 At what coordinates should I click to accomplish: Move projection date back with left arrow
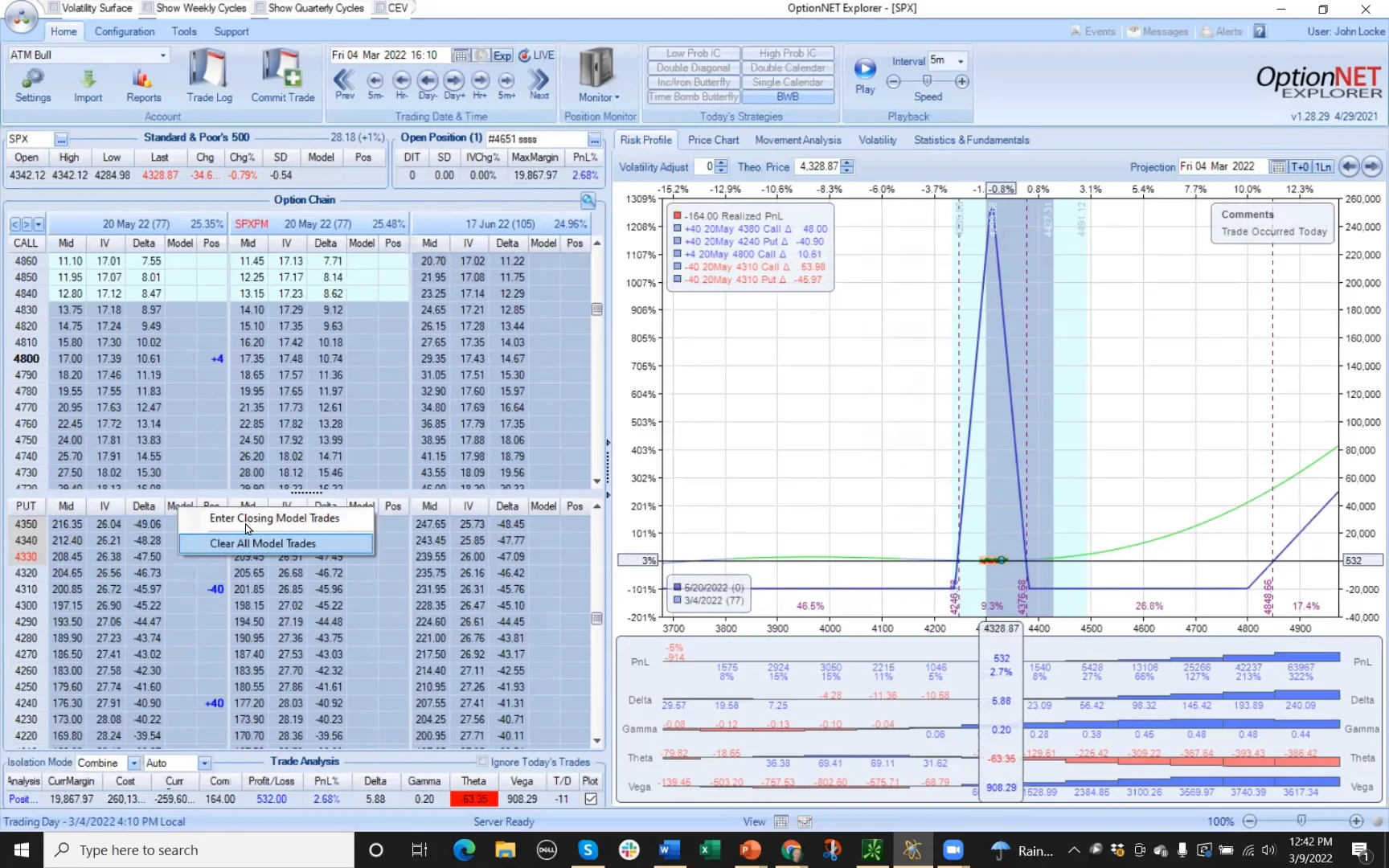(1349, 166)
